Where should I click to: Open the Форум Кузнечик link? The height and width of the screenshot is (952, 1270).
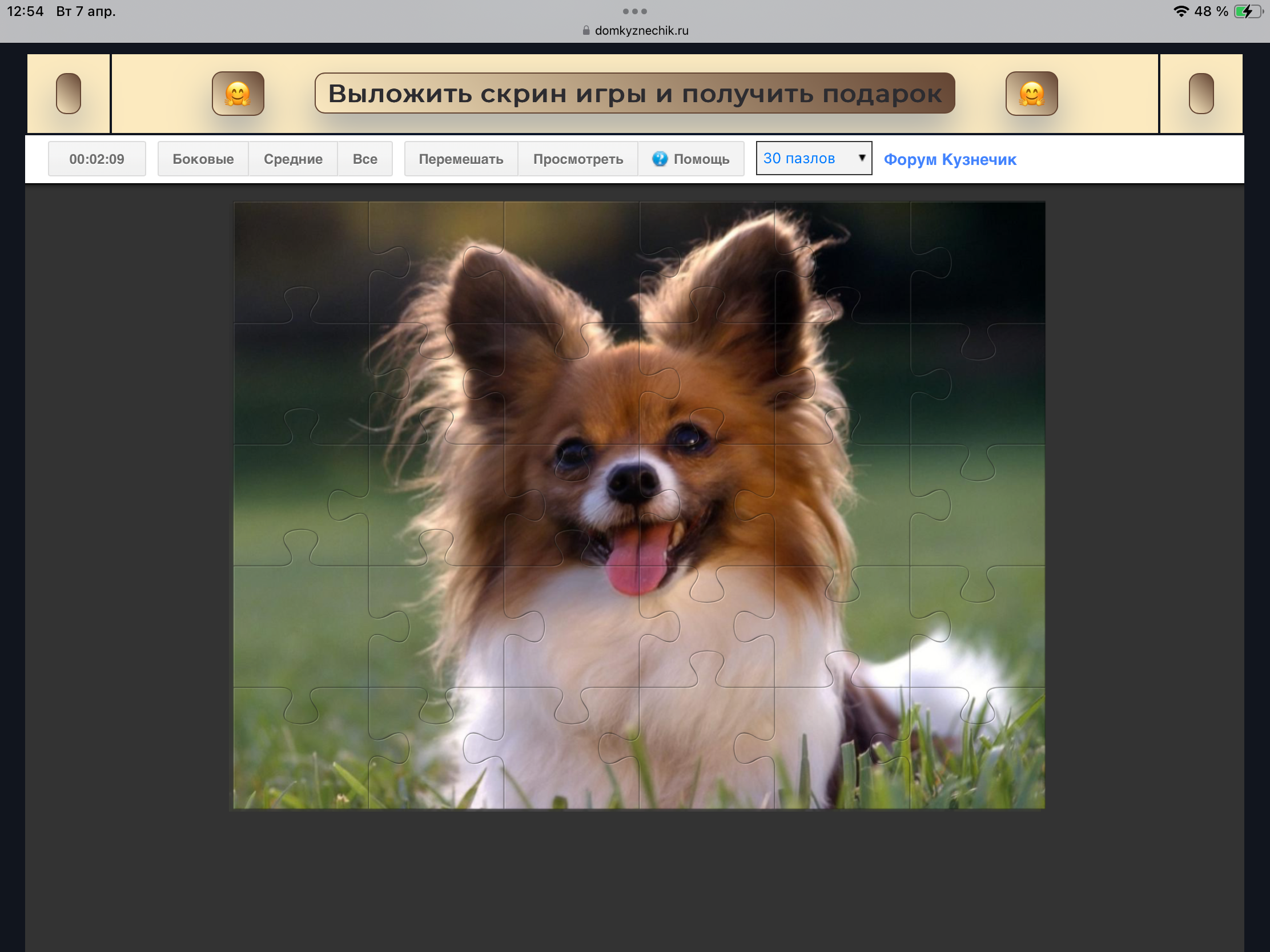tap(950, 160)
